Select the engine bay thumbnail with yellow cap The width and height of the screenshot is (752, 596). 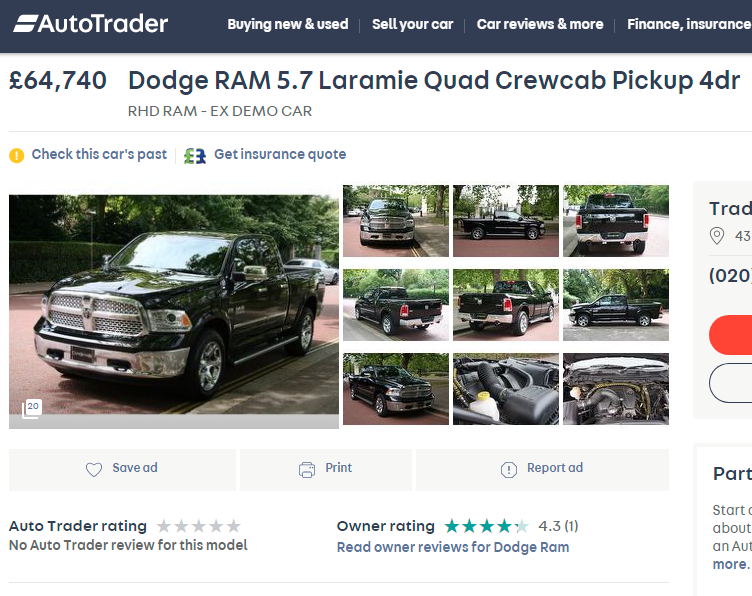[x=506, y=389]
